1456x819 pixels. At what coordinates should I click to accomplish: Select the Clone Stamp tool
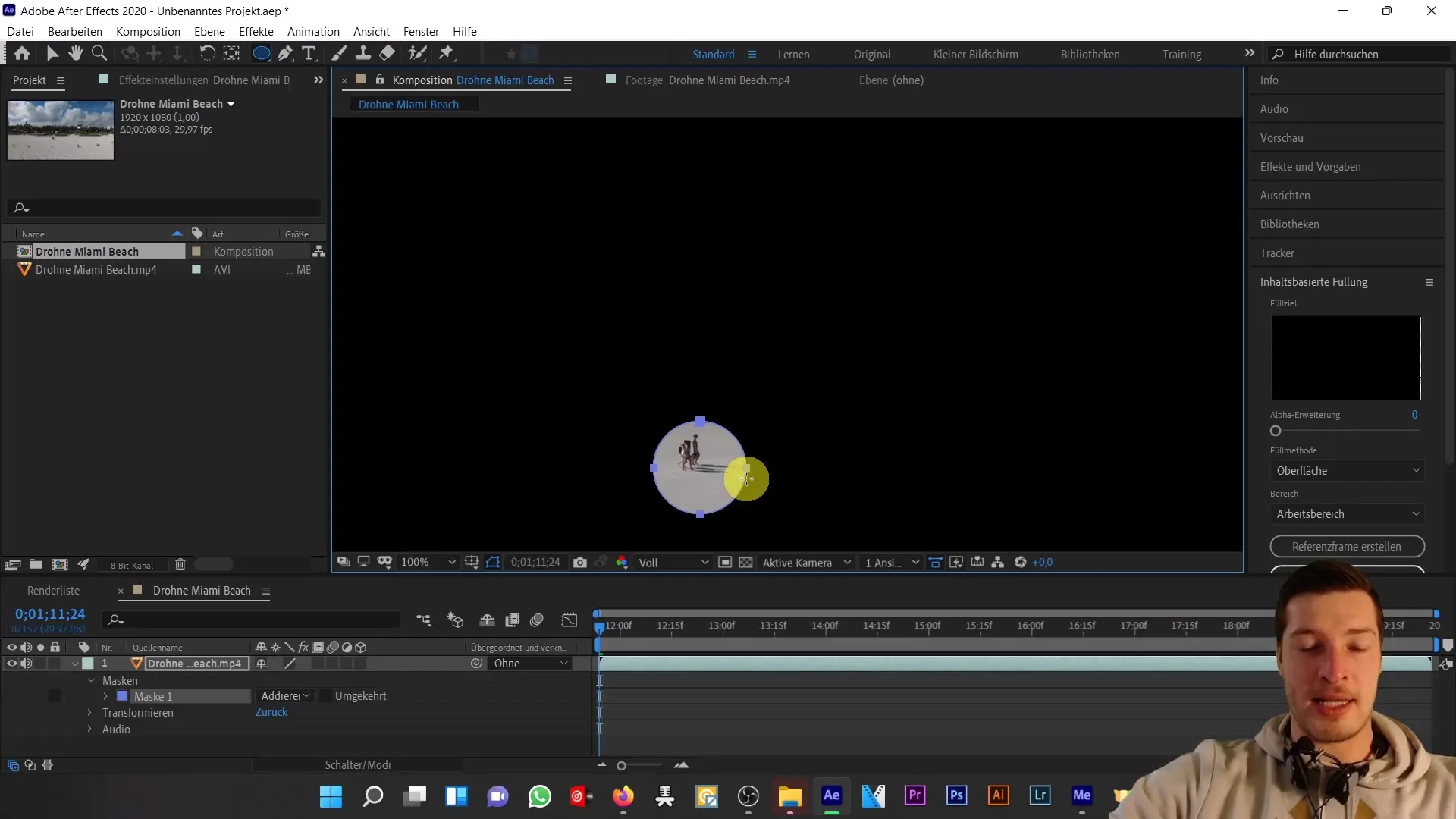click(x=363, y=53)
